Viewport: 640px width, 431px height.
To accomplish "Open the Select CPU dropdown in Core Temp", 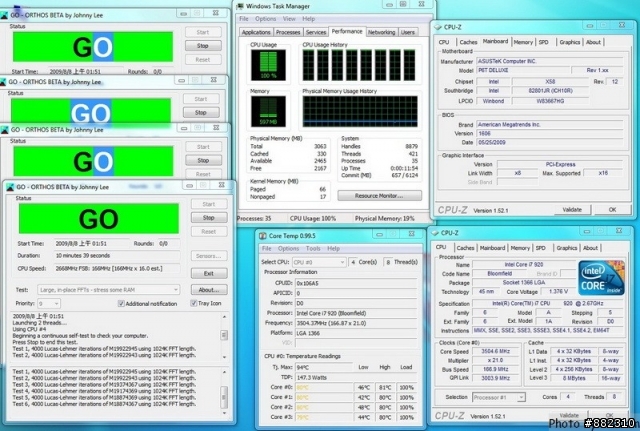I will pos(319,262).
